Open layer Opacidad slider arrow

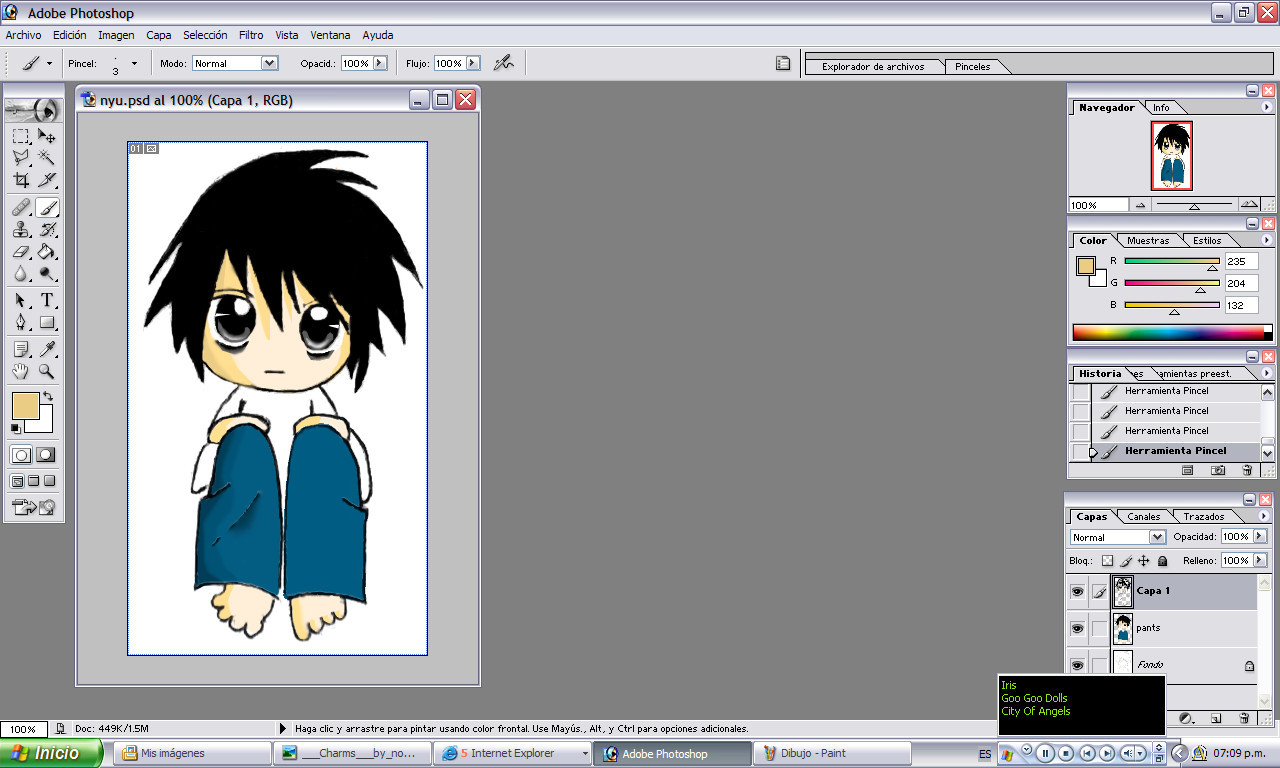pyautogui.click(x=1260, y=537)
